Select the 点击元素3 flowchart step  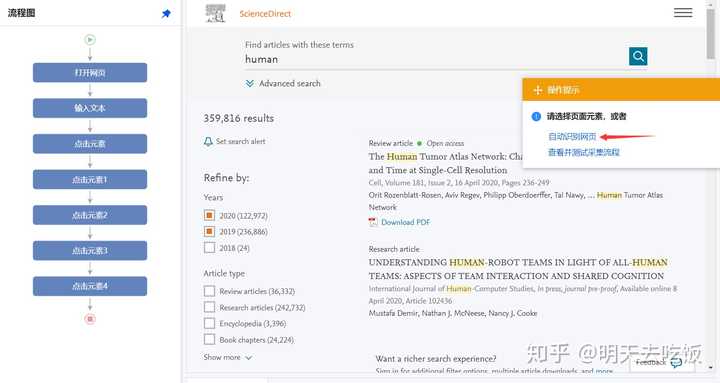pos(90,251)
